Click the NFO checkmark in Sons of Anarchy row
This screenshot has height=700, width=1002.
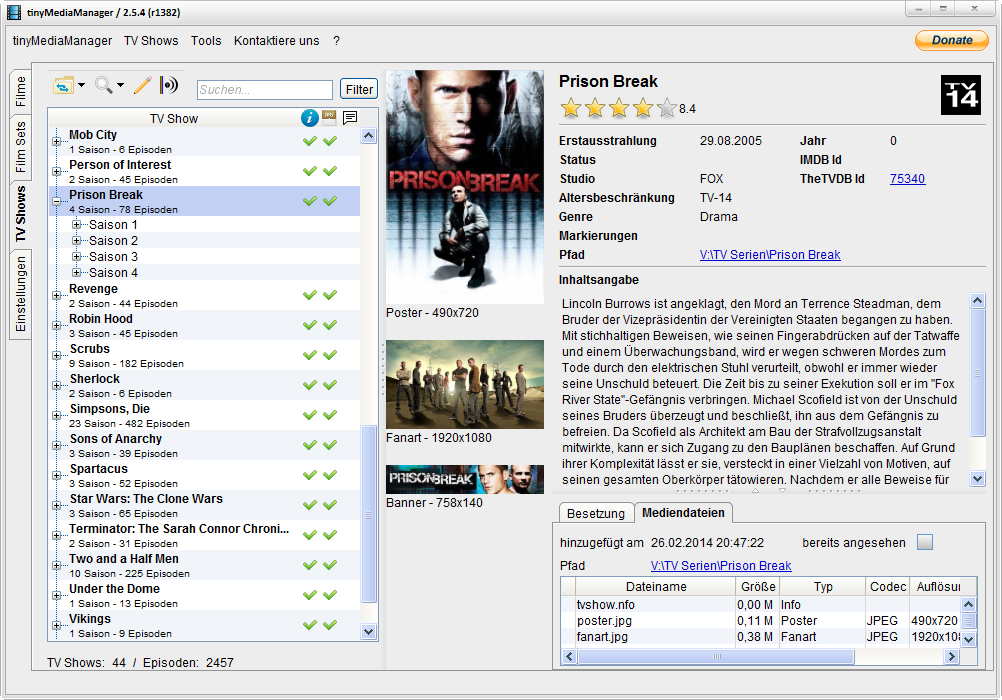point(310,446)
